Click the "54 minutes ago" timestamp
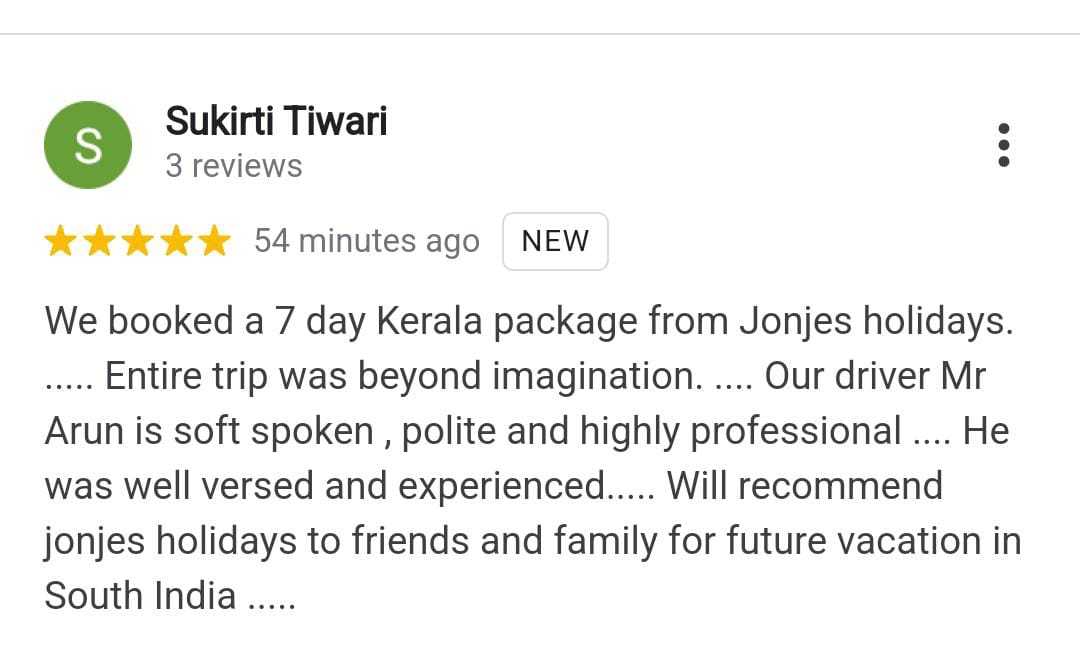The image size is (1080, 649). pos(366,242)
